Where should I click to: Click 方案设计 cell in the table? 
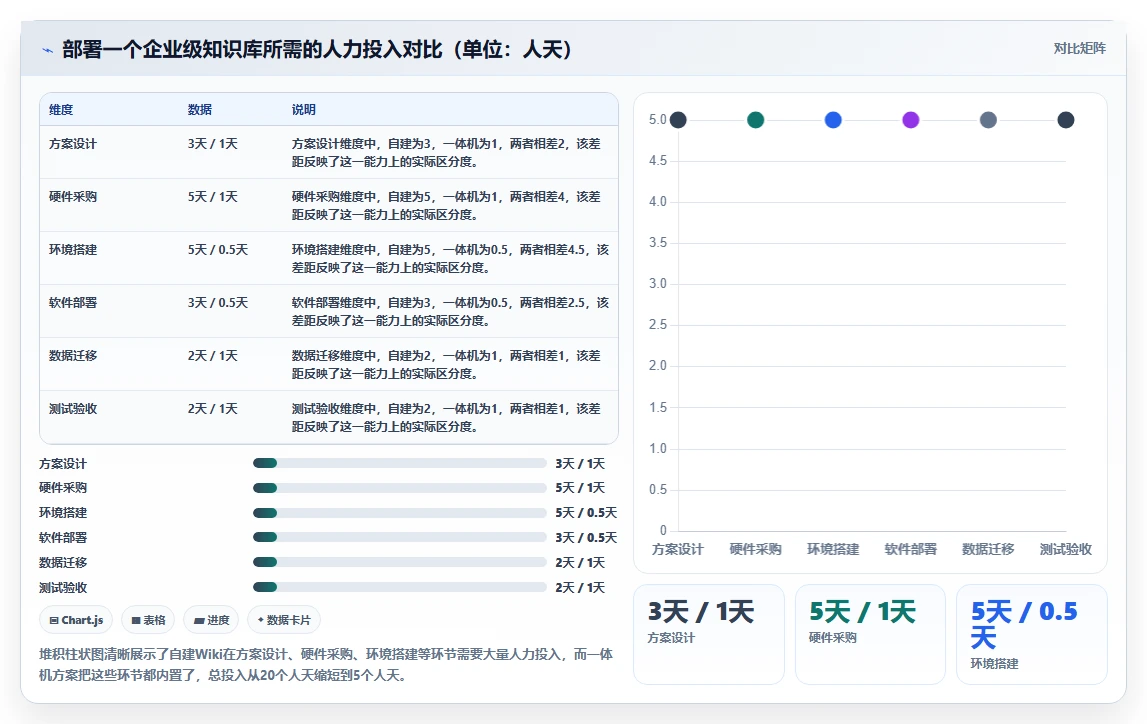72,144
